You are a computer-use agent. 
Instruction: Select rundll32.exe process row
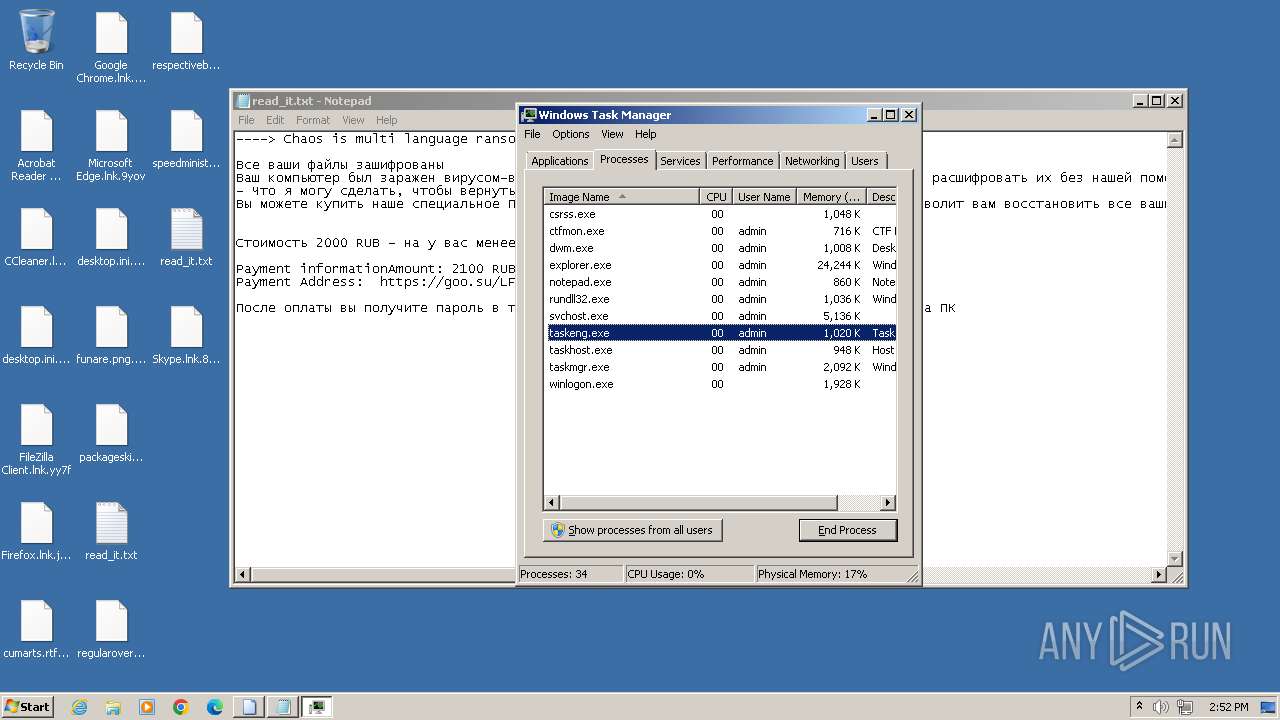720,299
